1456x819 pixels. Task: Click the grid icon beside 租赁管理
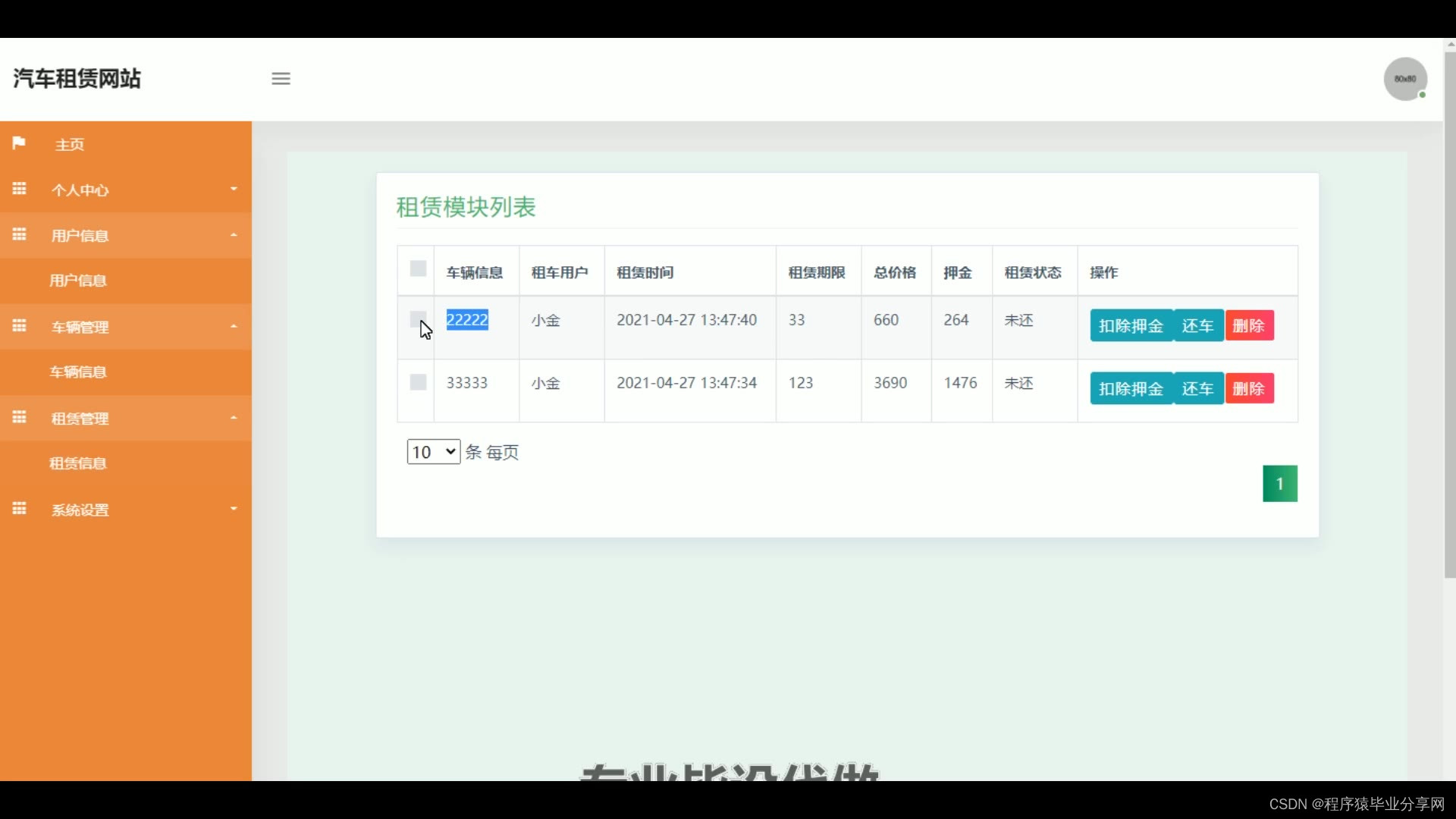click(19, 417)
